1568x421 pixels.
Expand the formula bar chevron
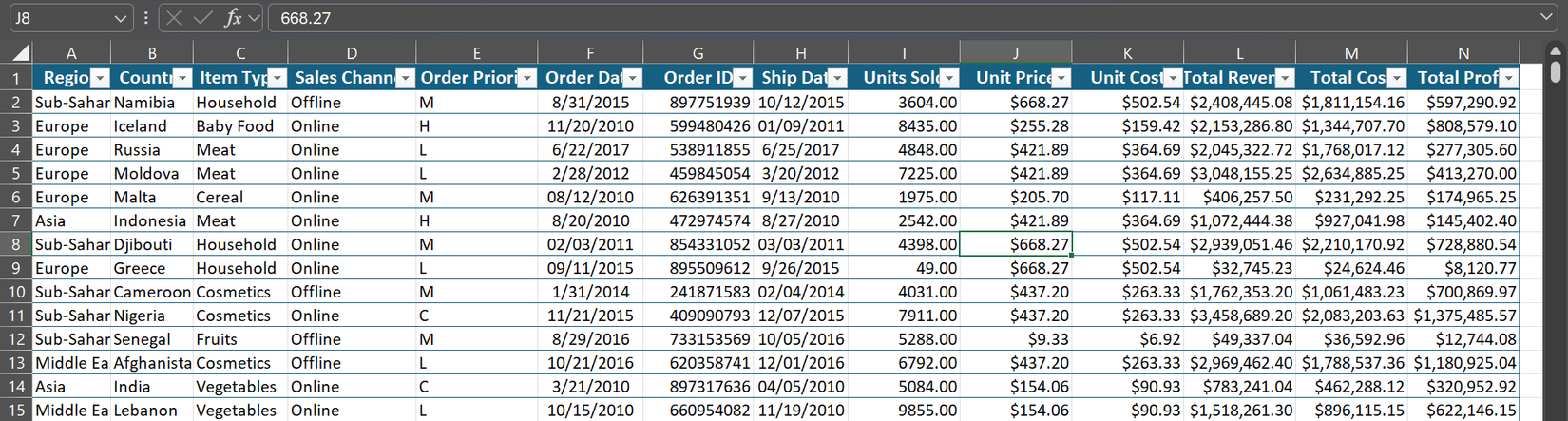1547,18
